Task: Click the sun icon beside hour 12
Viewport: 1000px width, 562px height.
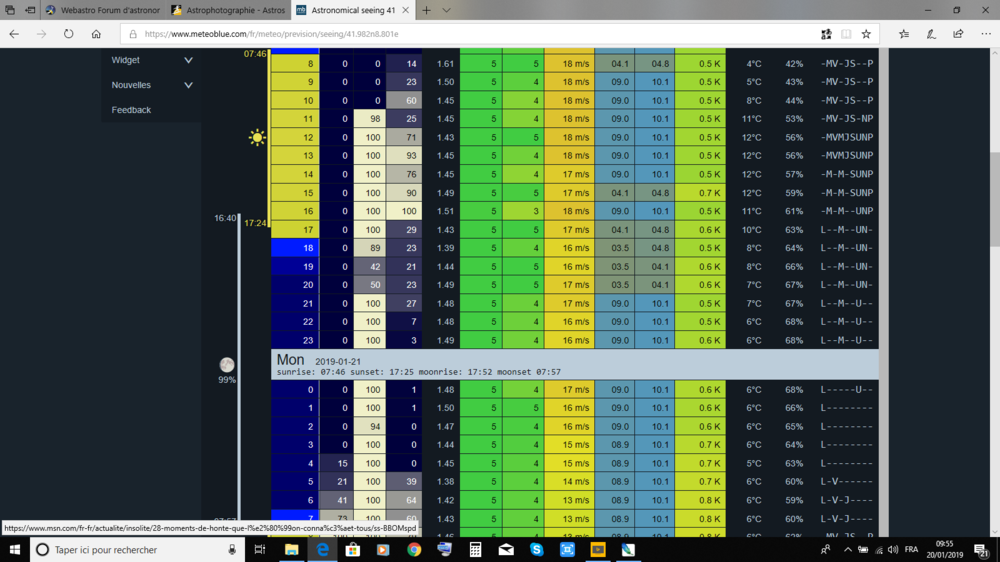Action: pyautogui.click(x=257, y=137)
